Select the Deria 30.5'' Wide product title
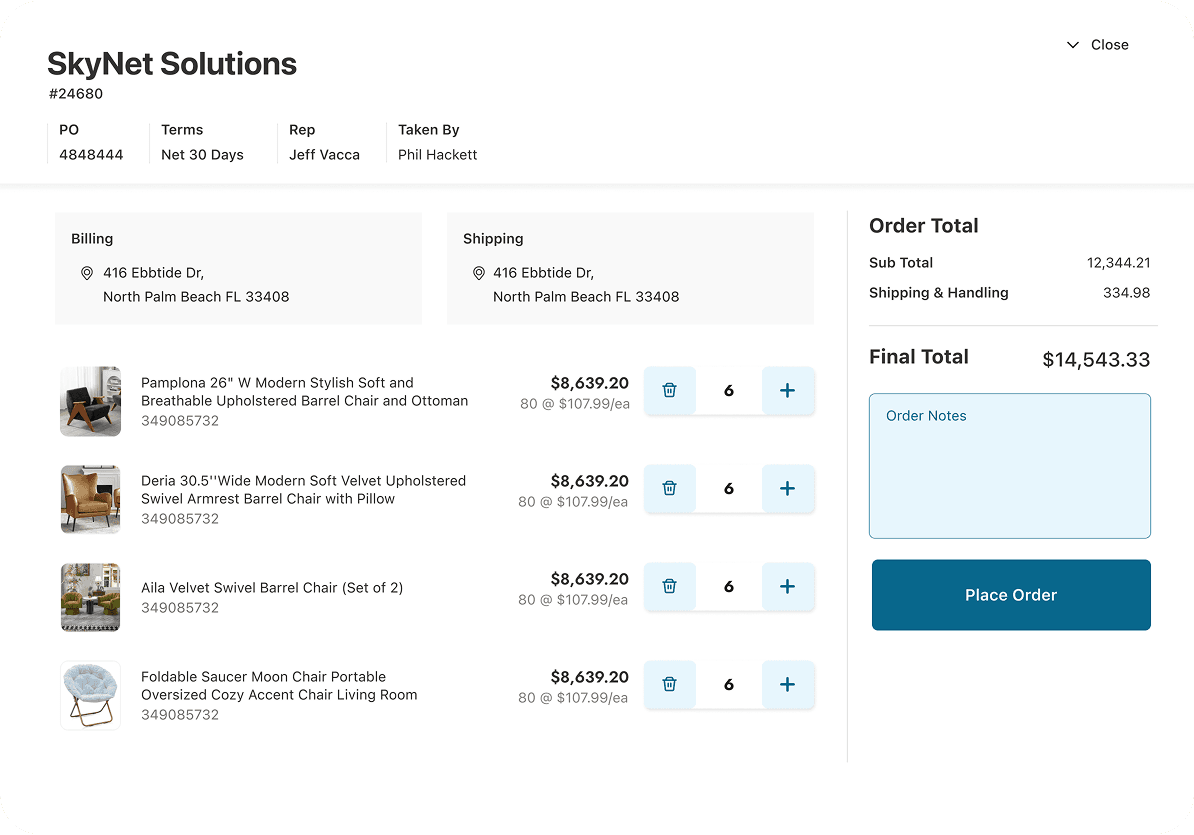Viewport: 1194px width, 835px height. click(303, 490)
